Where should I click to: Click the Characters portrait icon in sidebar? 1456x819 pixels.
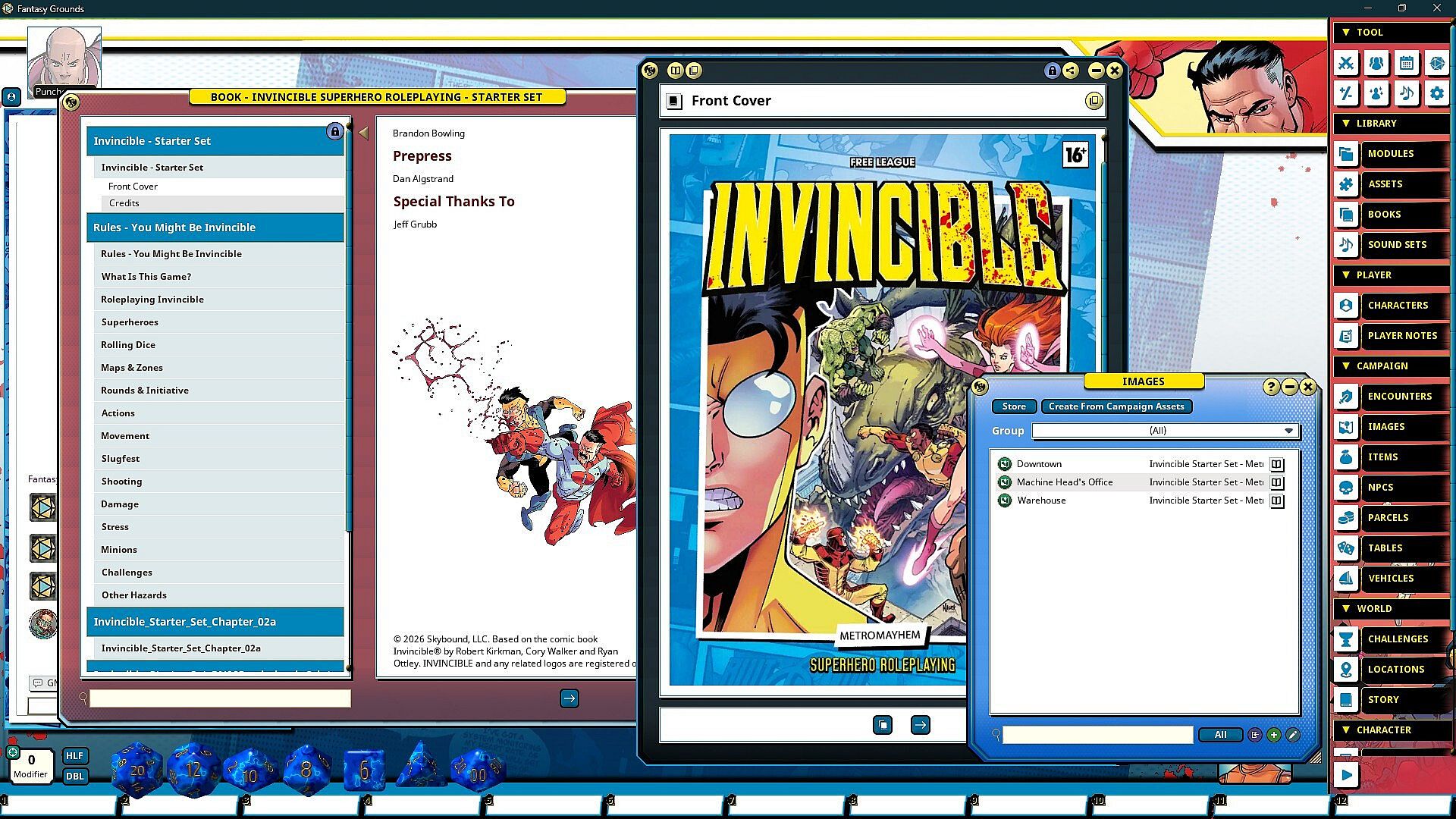[x=1346, y=306]
